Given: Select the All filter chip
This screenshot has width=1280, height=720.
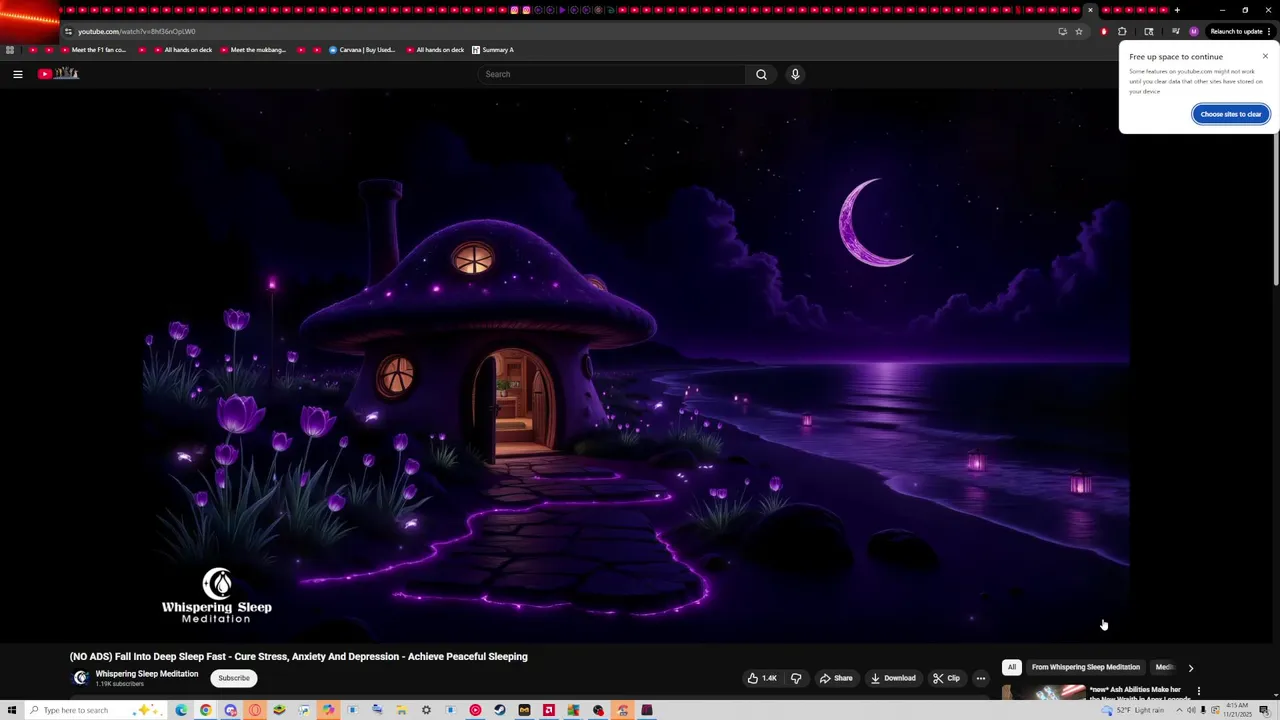Looking at the screenshot, I should coord(1011,667).
